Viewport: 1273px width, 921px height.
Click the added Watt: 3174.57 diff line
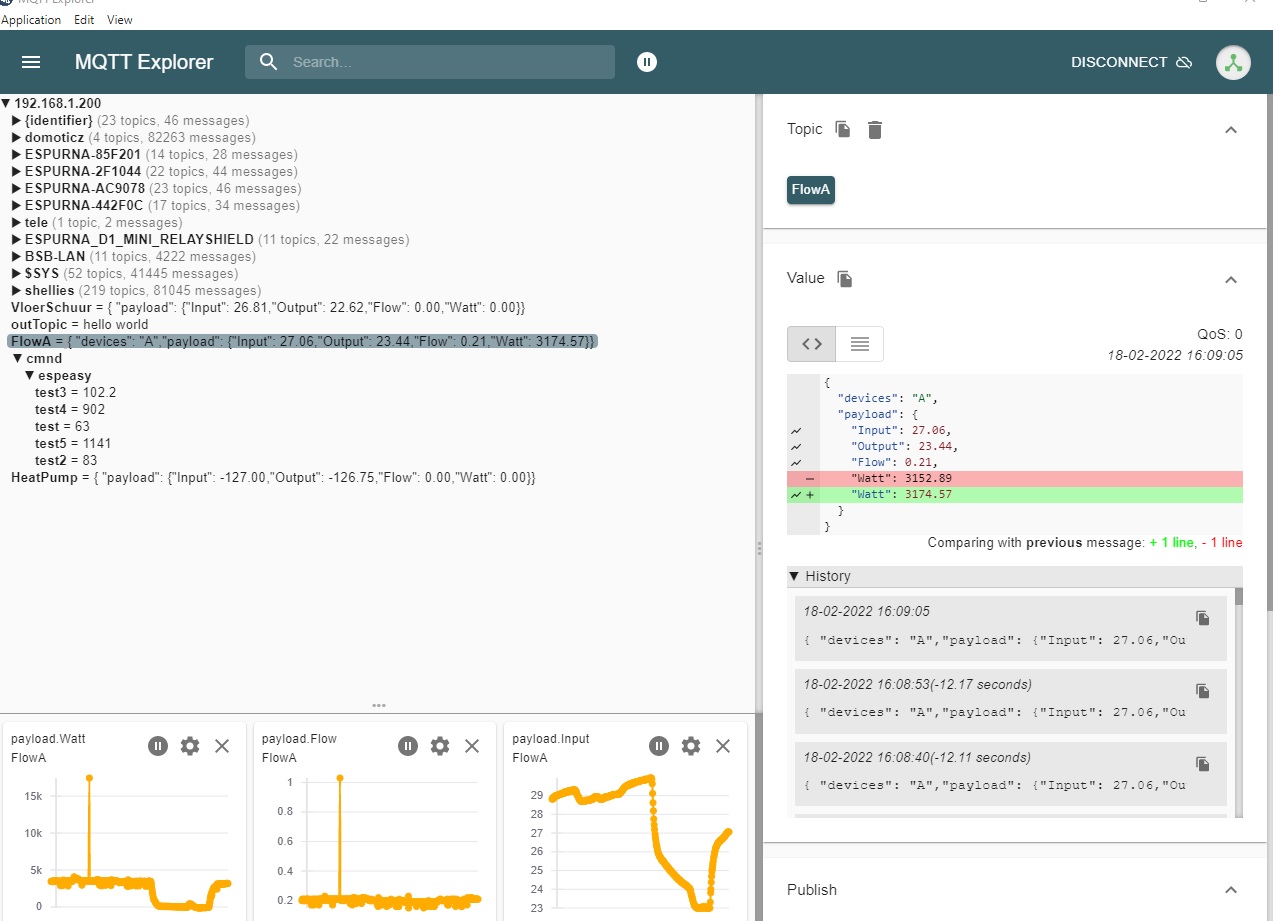pos(1015,494)
